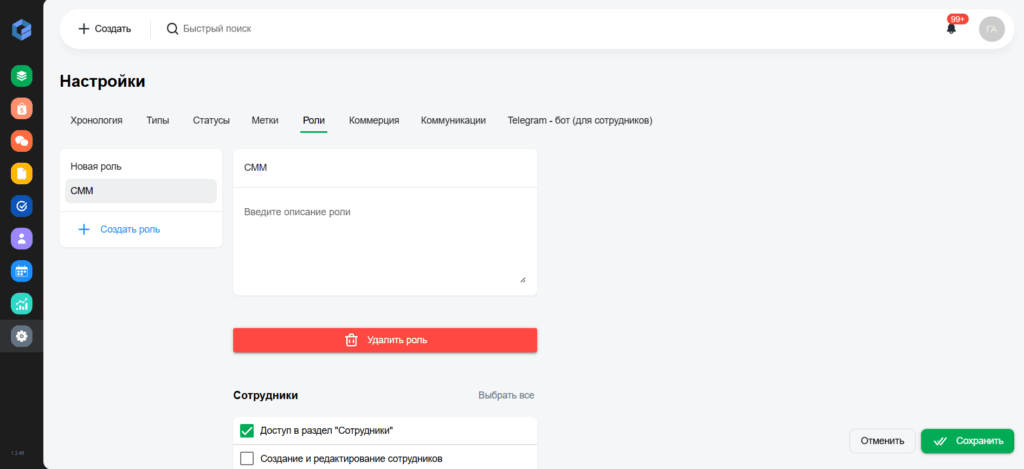1024x469 pixels.
Task: Edit the role name field СММ
Action: click(x=385, y=168)
